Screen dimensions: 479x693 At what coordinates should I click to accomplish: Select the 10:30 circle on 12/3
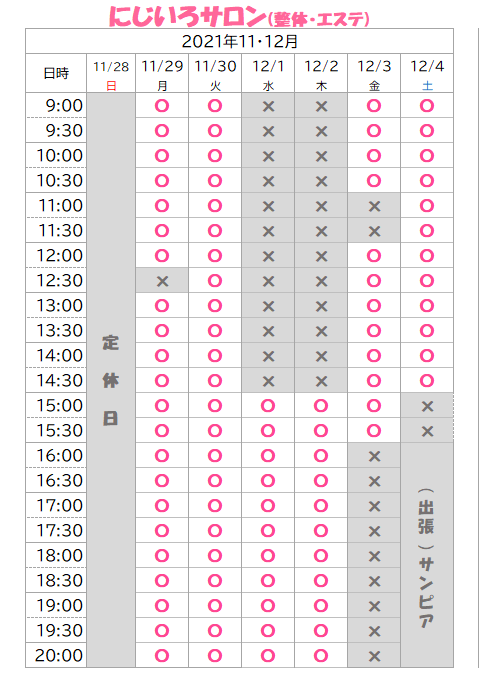point(374,181)
